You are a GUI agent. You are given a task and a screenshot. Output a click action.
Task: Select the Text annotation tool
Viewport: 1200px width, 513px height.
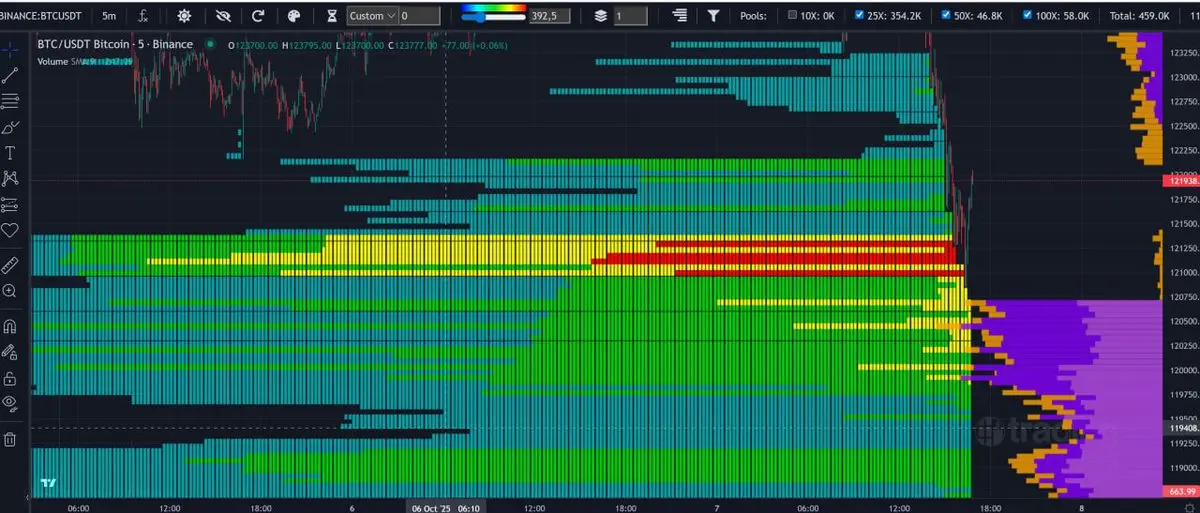(x=10, y=153)
